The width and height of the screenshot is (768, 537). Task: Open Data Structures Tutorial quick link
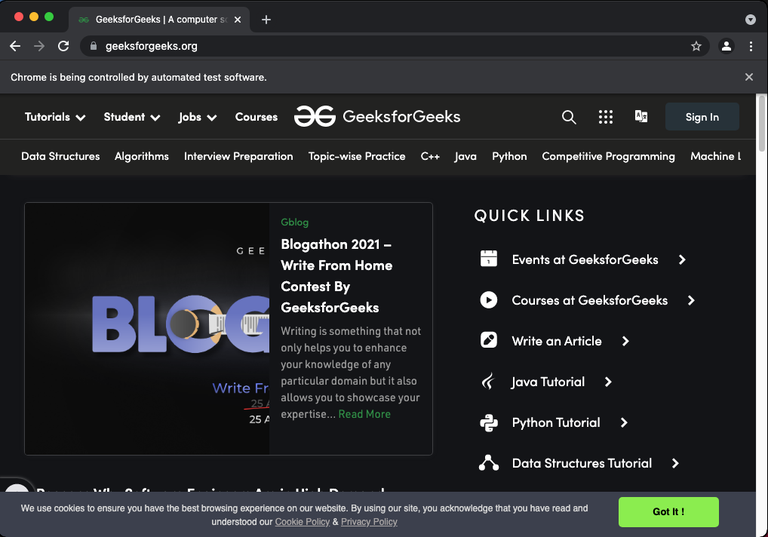[582, 463]
